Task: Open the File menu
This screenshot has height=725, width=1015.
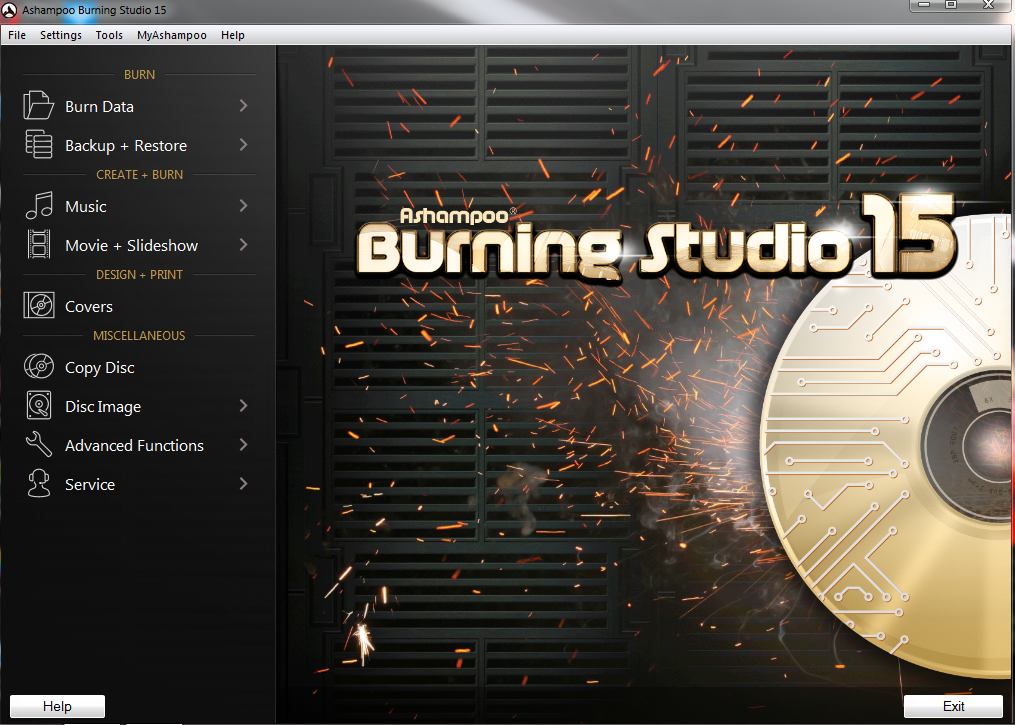Action: click(17, 35)
